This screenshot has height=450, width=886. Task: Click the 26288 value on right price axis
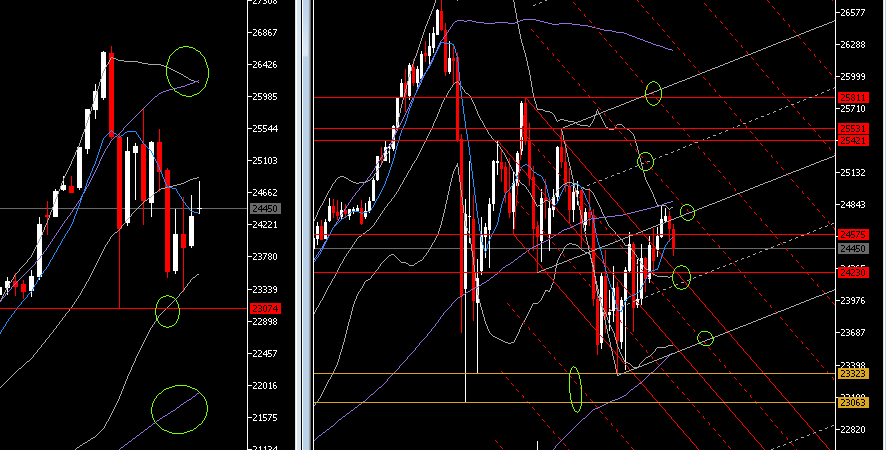pyautogui.click(x=853, y=45)
